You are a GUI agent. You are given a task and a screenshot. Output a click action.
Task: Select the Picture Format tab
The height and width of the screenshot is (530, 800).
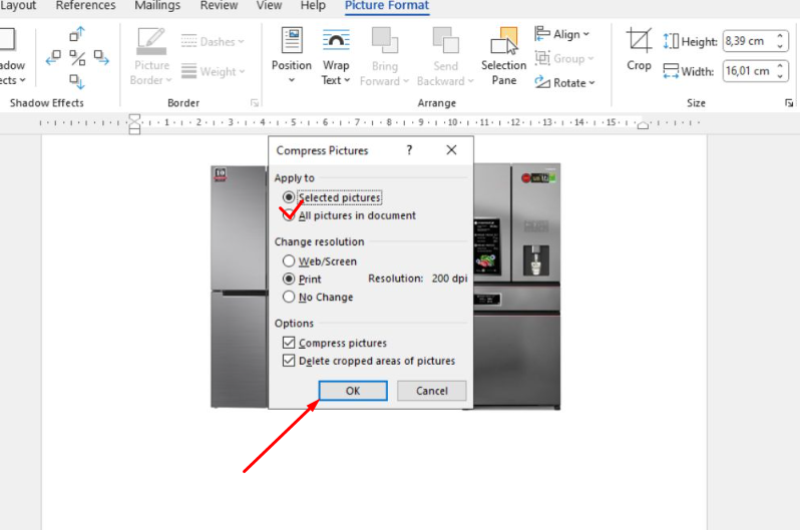coord(387,6)
